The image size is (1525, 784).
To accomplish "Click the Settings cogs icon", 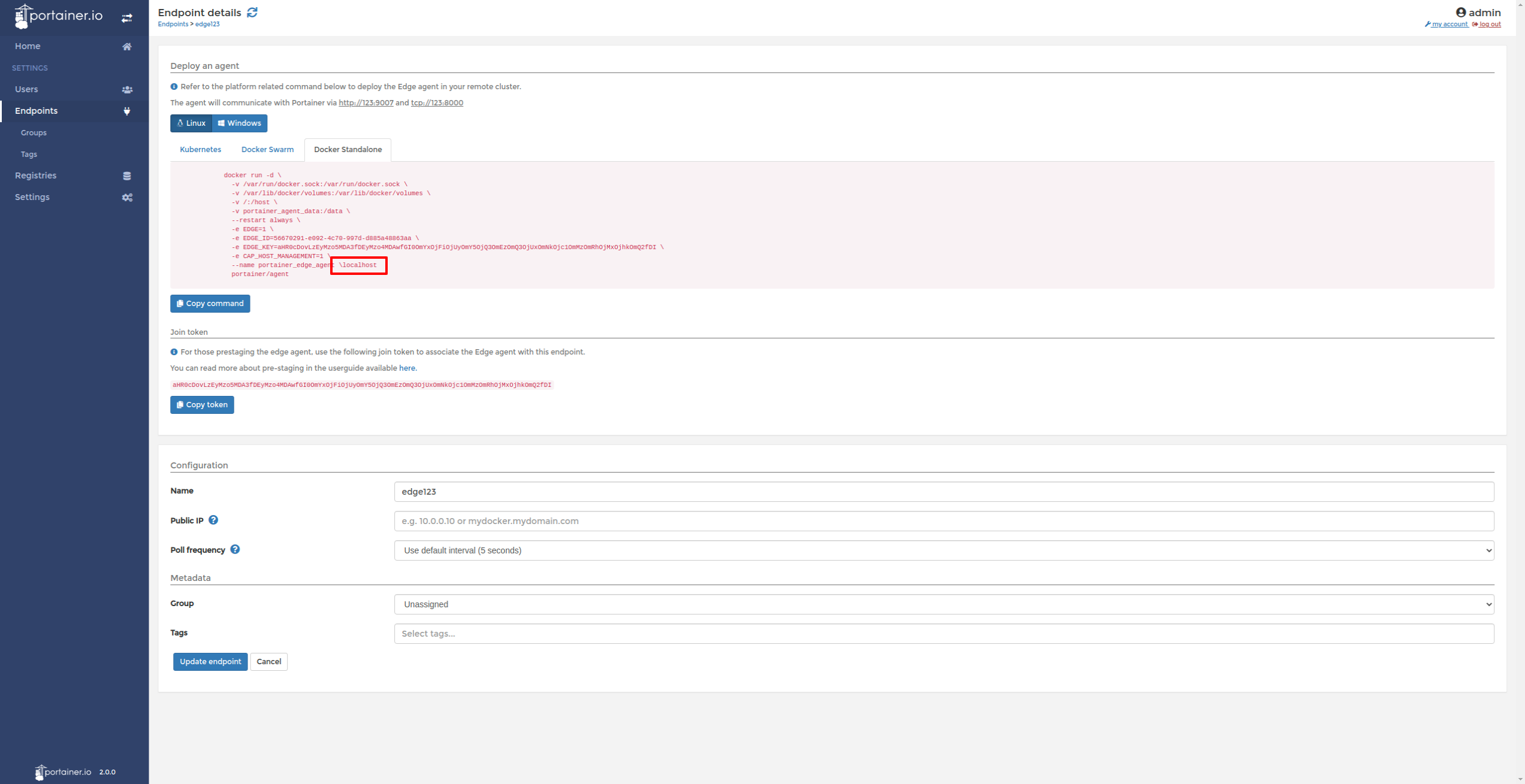I will [126, 197].
